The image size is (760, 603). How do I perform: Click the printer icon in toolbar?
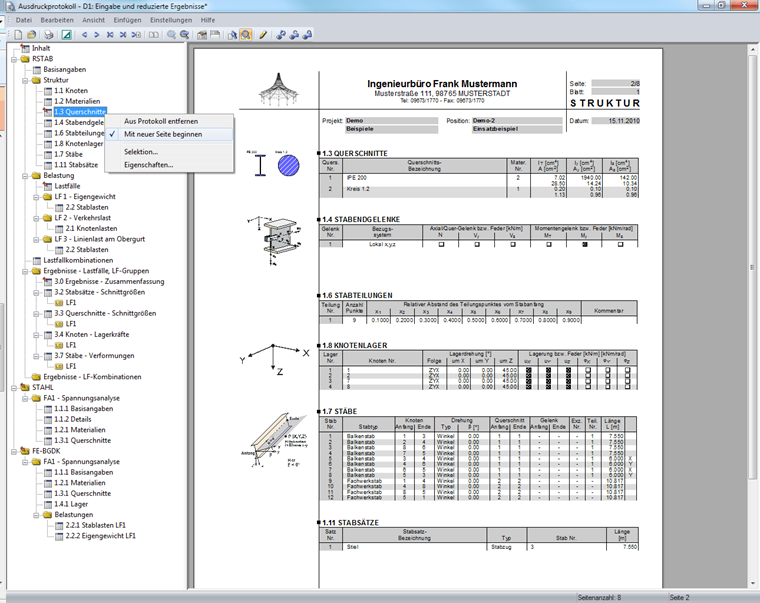[x=48, y=34]
